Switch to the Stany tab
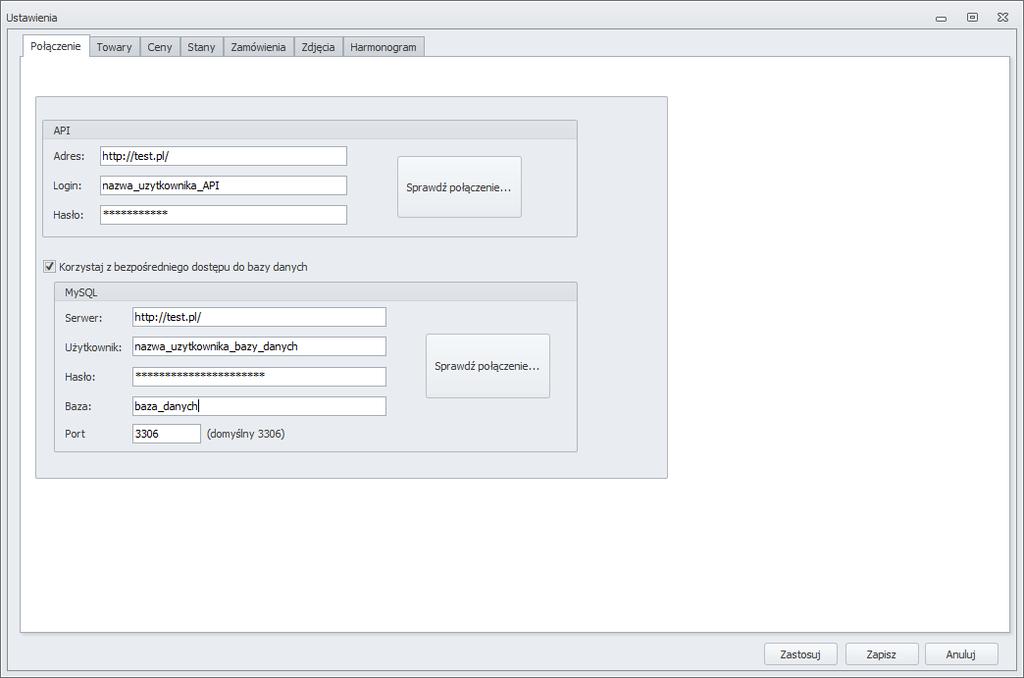Screen dimensions: 1024x678 coord(201,47)
